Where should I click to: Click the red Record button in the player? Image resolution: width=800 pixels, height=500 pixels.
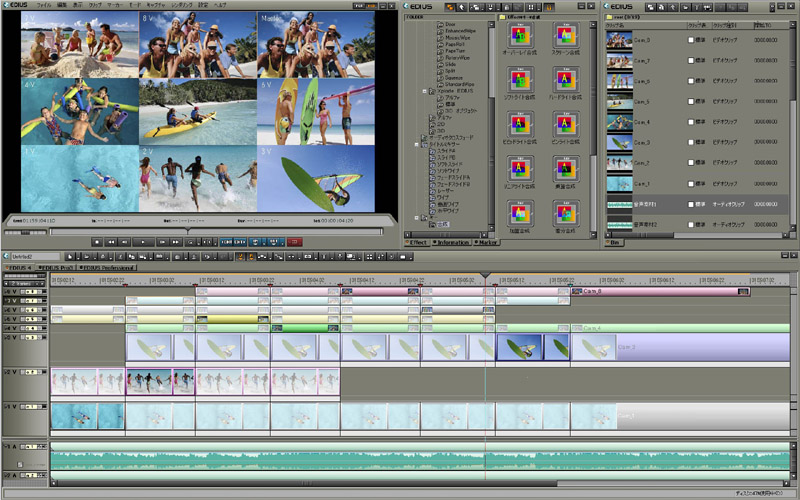(295, 241)
